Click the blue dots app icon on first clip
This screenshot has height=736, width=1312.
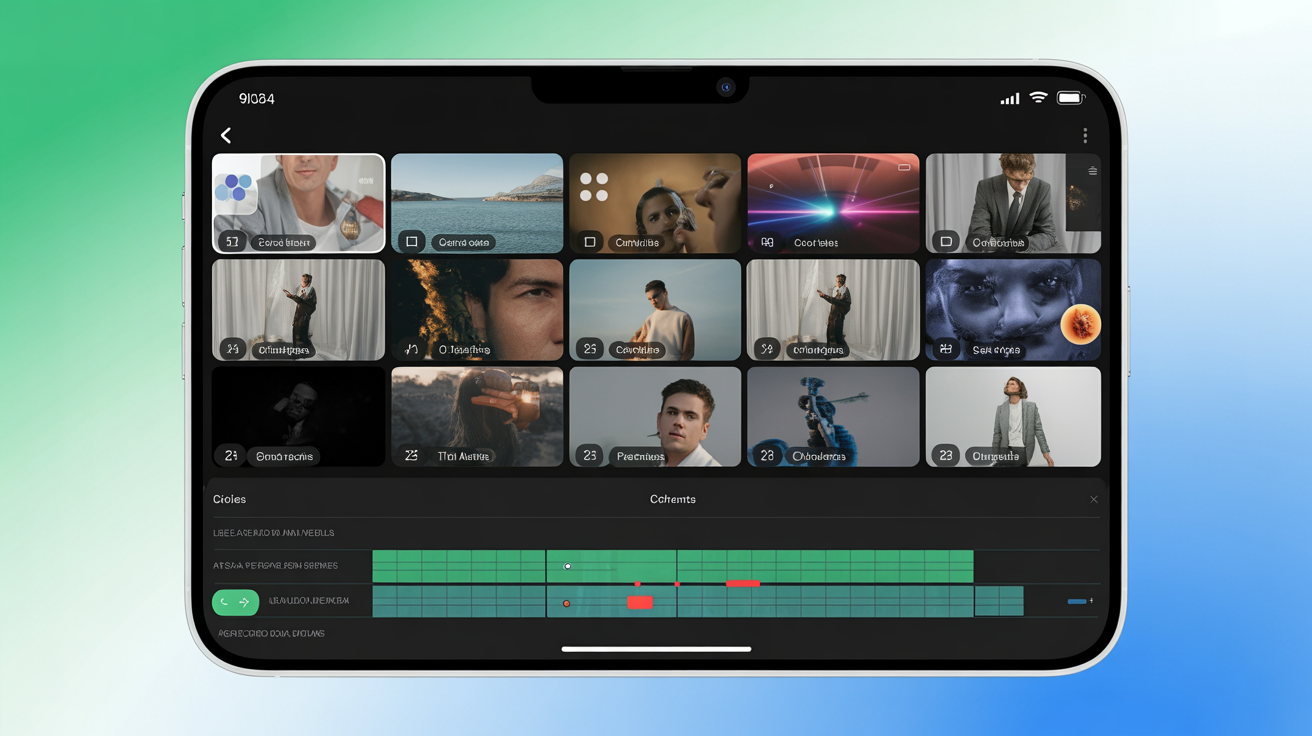pyautogui.click(x=236, y=189)
